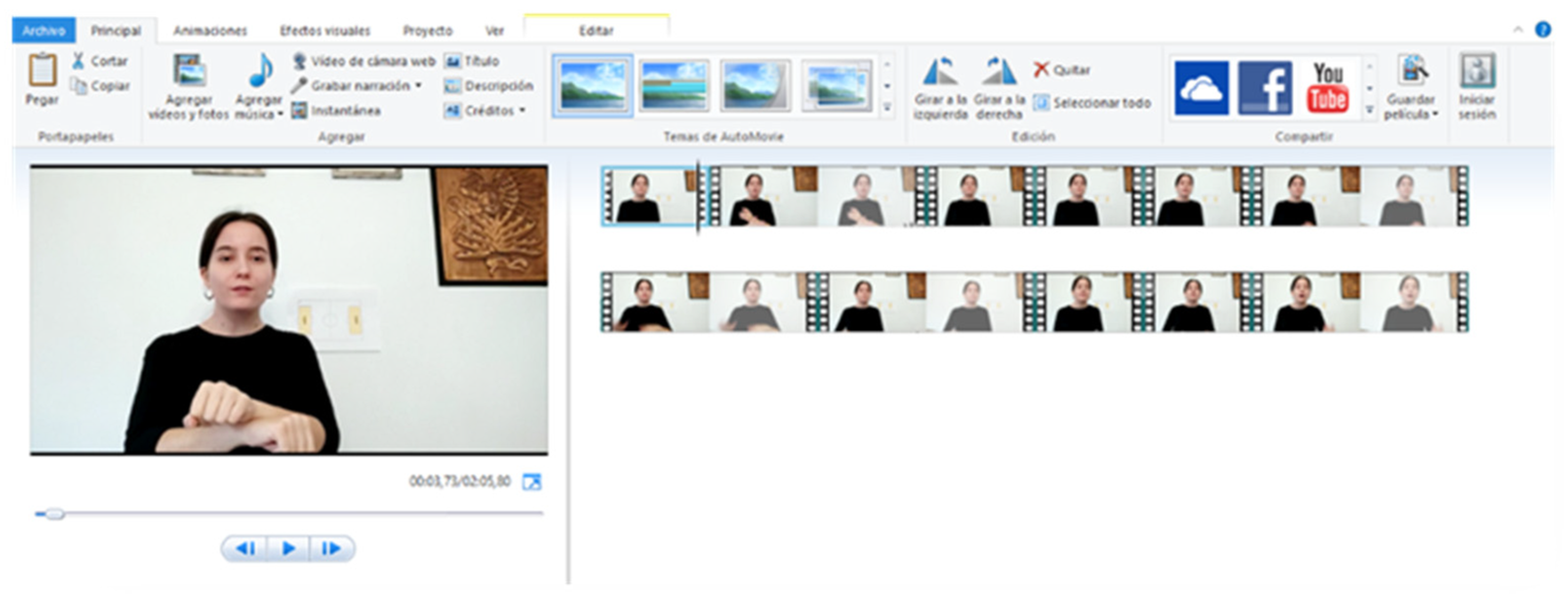Share movie to YouTube
1568x594 pixels.
click(1327, 88)
